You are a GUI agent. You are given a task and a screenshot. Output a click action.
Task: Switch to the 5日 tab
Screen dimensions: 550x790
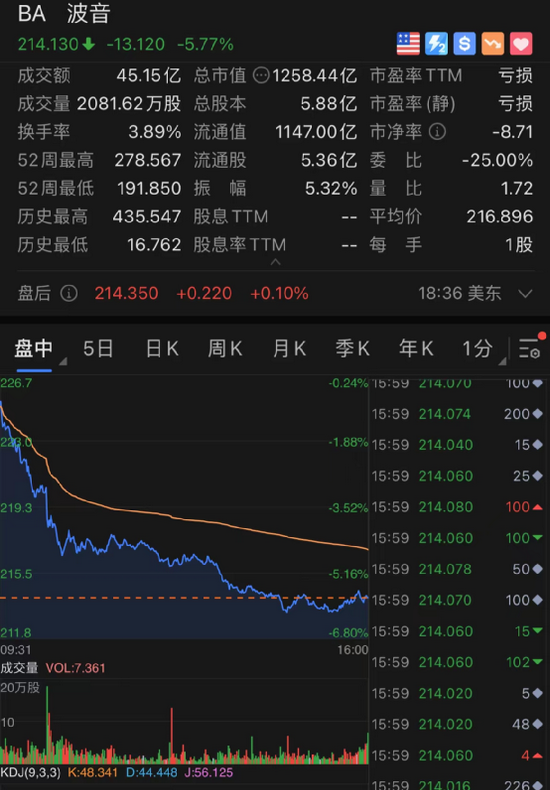click(x=98, y=349)
